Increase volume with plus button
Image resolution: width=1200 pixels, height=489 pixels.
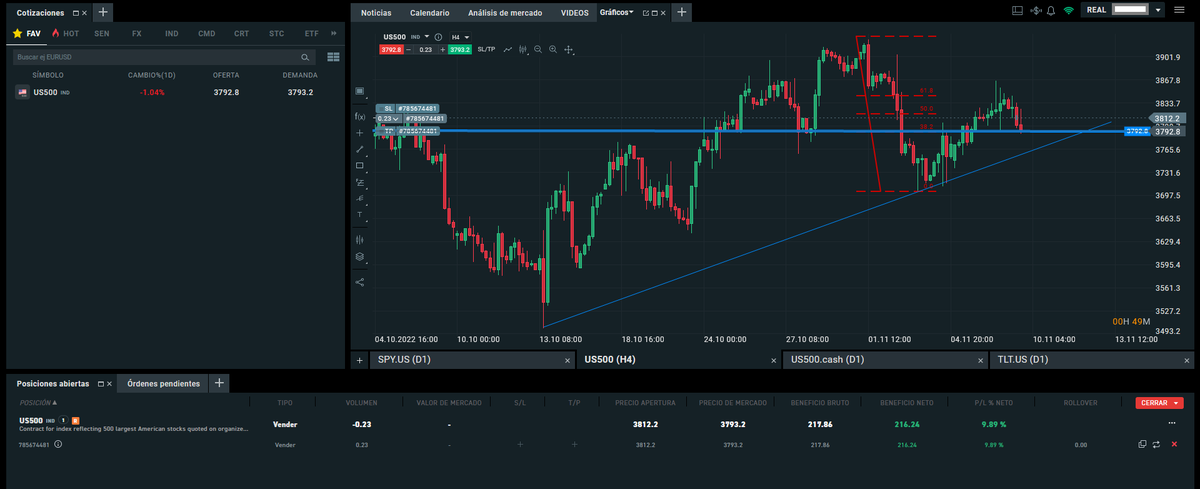point(442,49)
